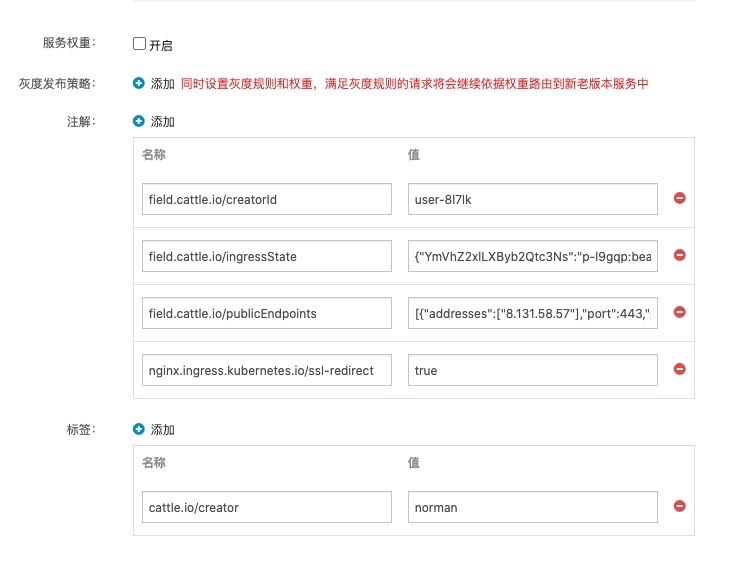Viewport: 739px width, 562px height.
Task: Delete the nginx ssl-redirect annotation row
Action: click(x=680, y=369)
